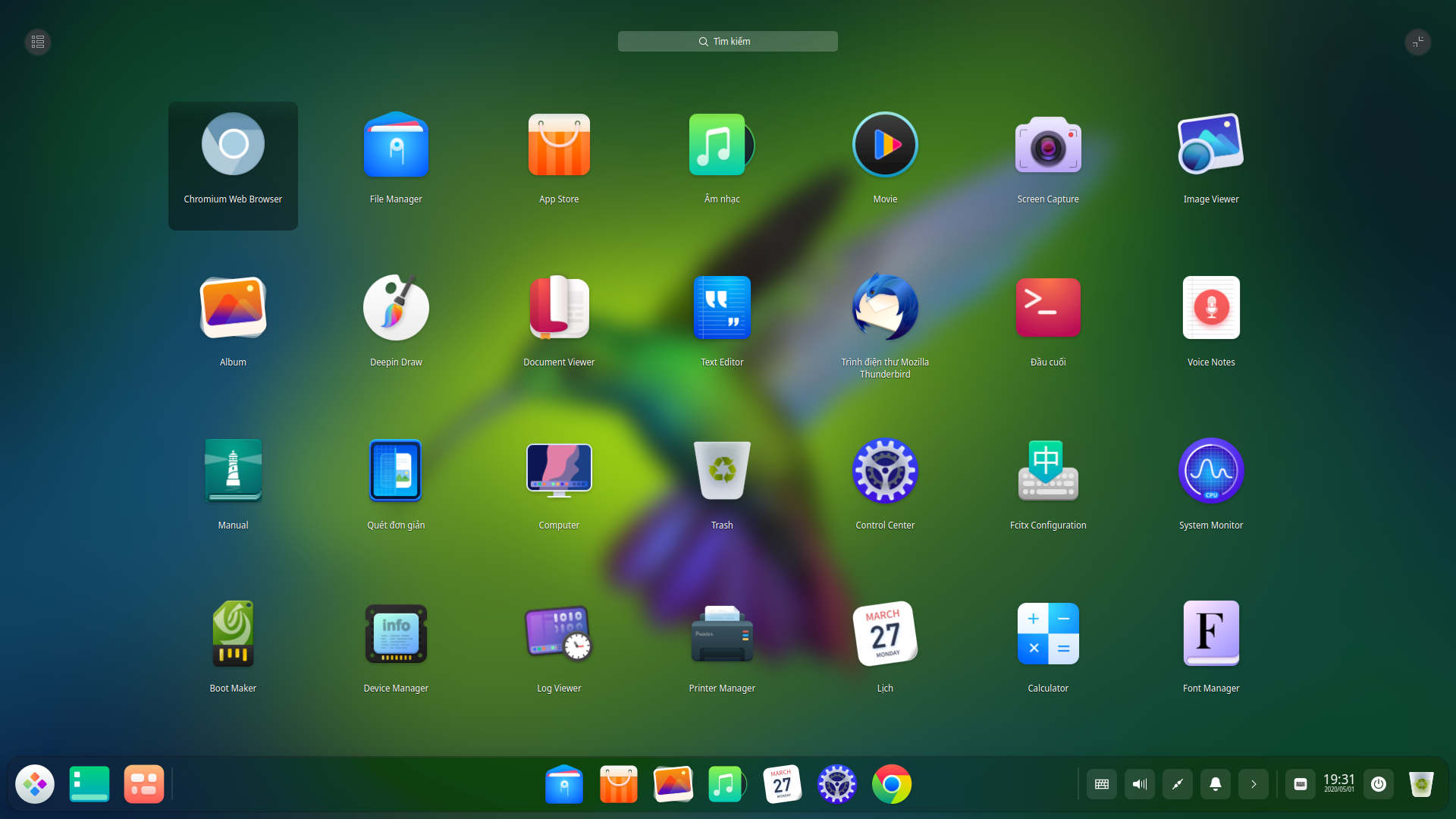
Task: Switch launcher to windowed mode
Action: pyautogui.click(x=1419, y=42)
